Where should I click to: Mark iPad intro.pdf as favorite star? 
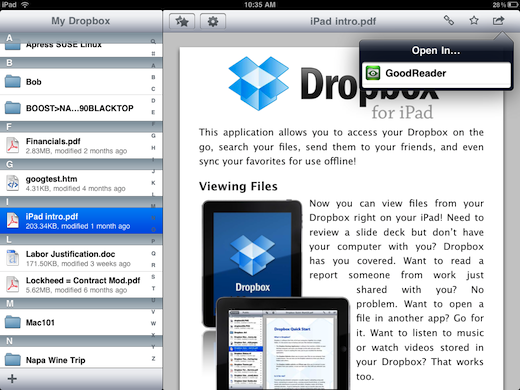point(474,21)
